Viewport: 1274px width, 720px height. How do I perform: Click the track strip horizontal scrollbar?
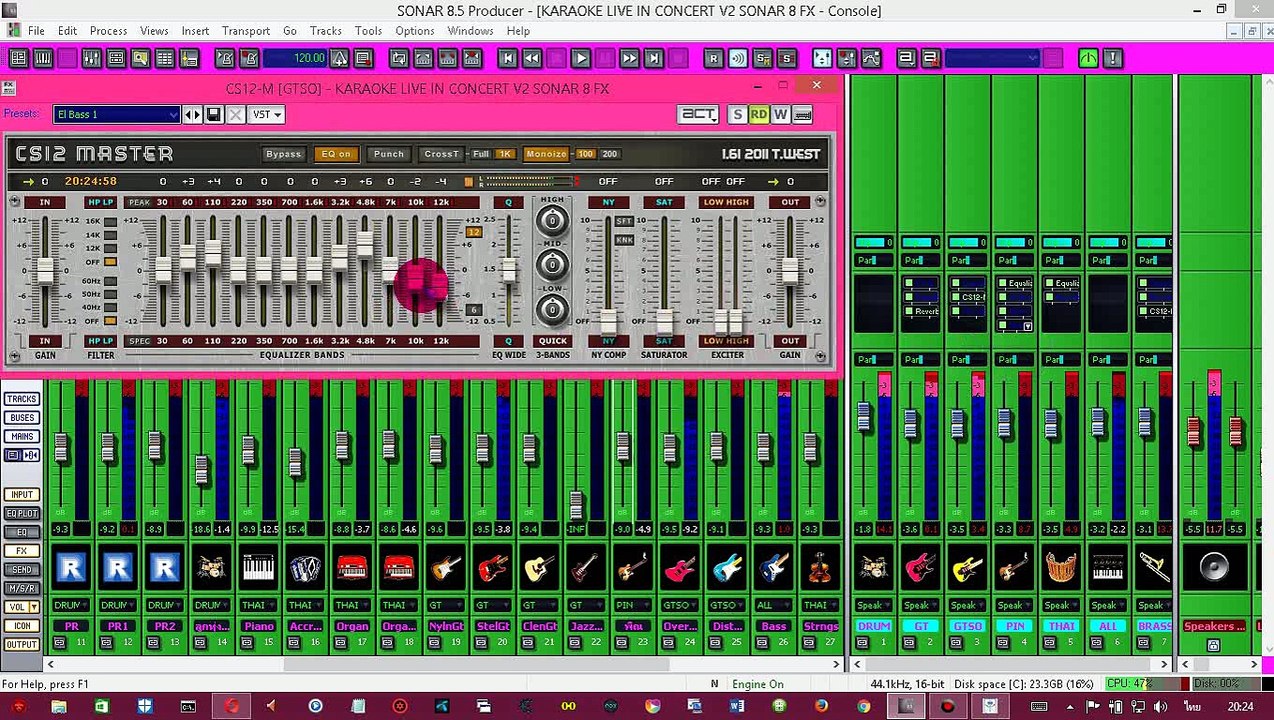click(478, 664)
